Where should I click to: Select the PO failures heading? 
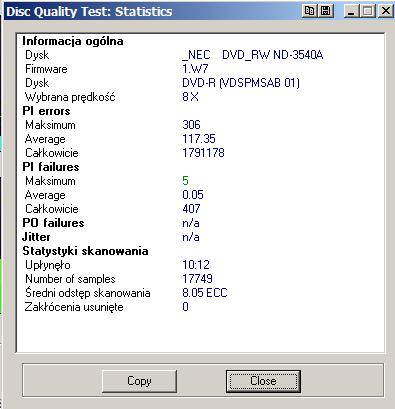(53, 223)
